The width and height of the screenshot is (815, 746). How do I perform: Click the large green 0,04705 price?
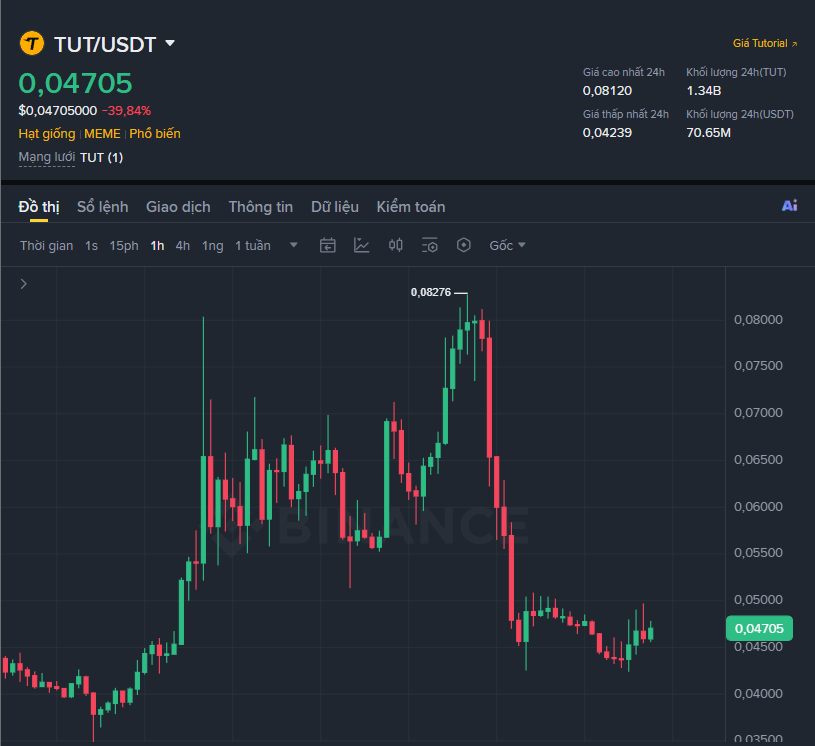click(75, 83)
